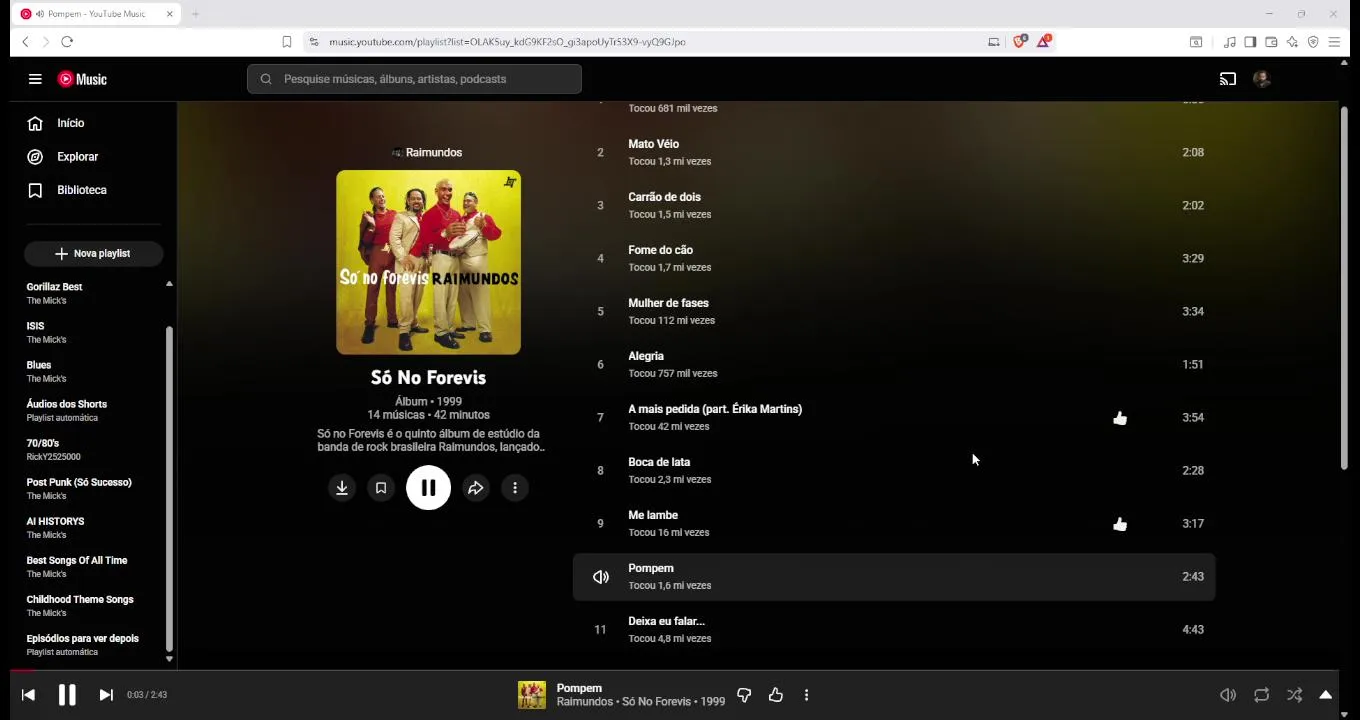Go back in the browser
The image size is (1360, 720).
25,42
